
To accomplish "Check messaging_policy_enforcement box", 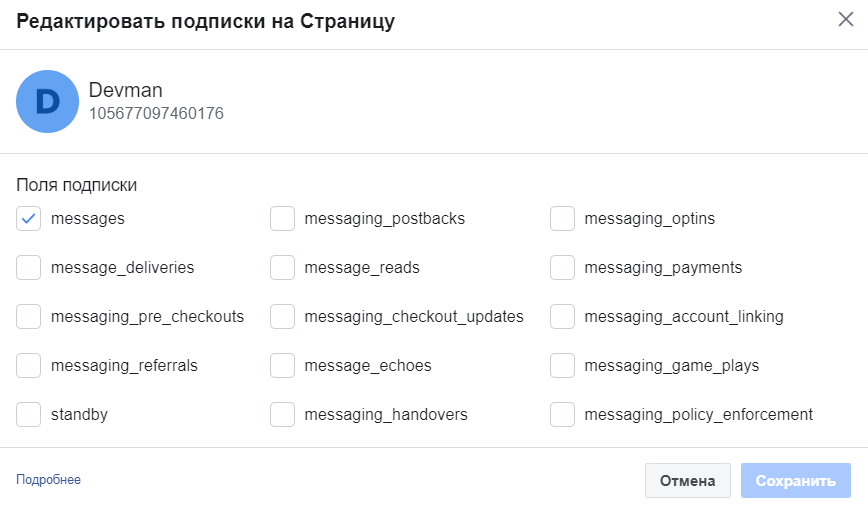I will 563,414.
